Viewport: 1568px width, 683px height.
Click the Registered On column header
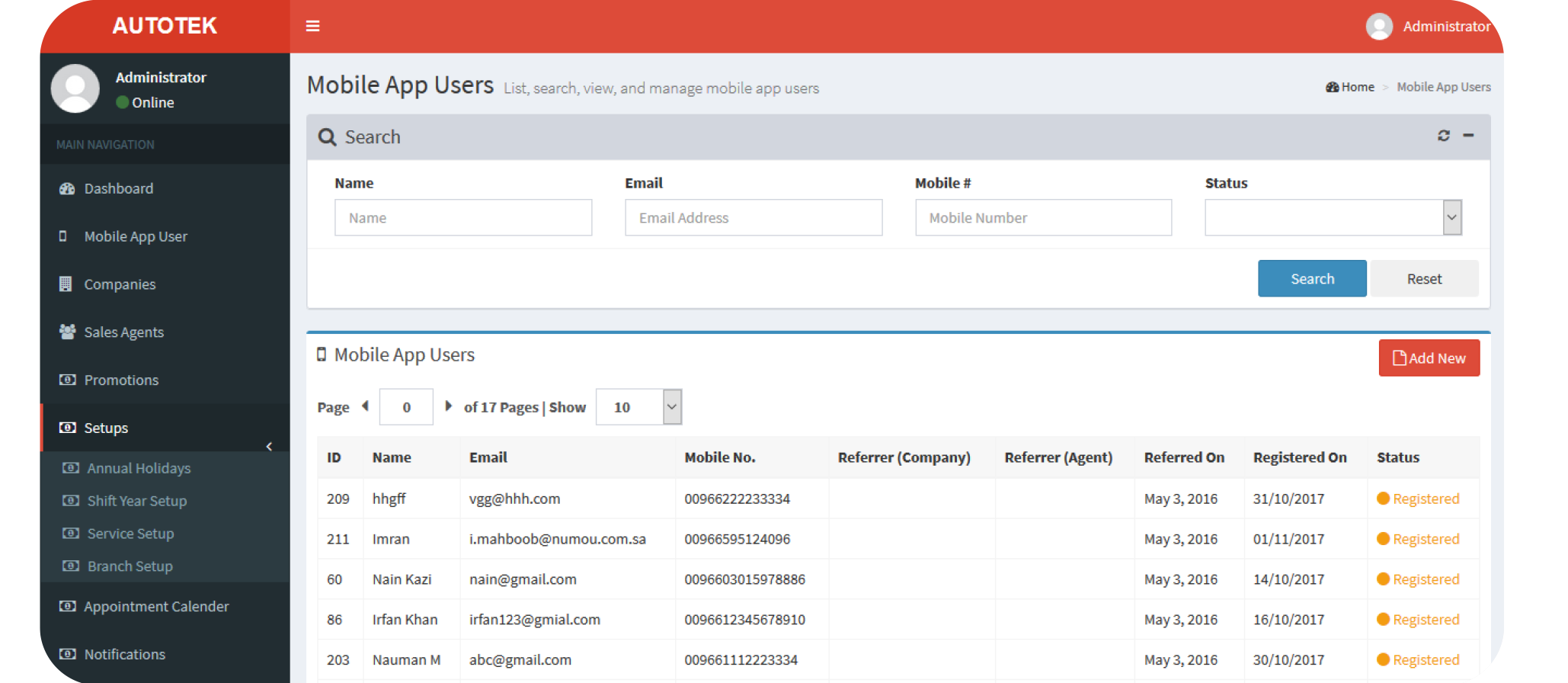pyautogui.click(x=1300, y=457)
